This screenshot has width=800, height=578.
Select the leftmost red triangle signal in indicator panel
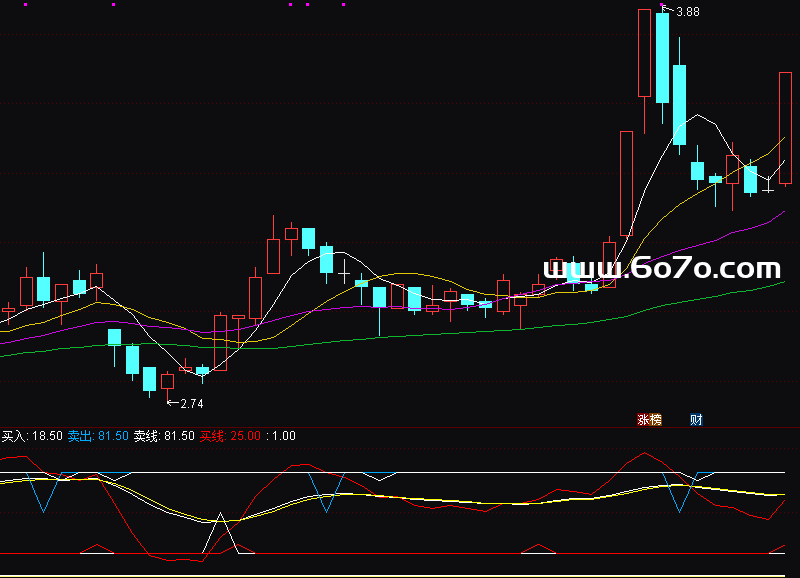(97, 548)
